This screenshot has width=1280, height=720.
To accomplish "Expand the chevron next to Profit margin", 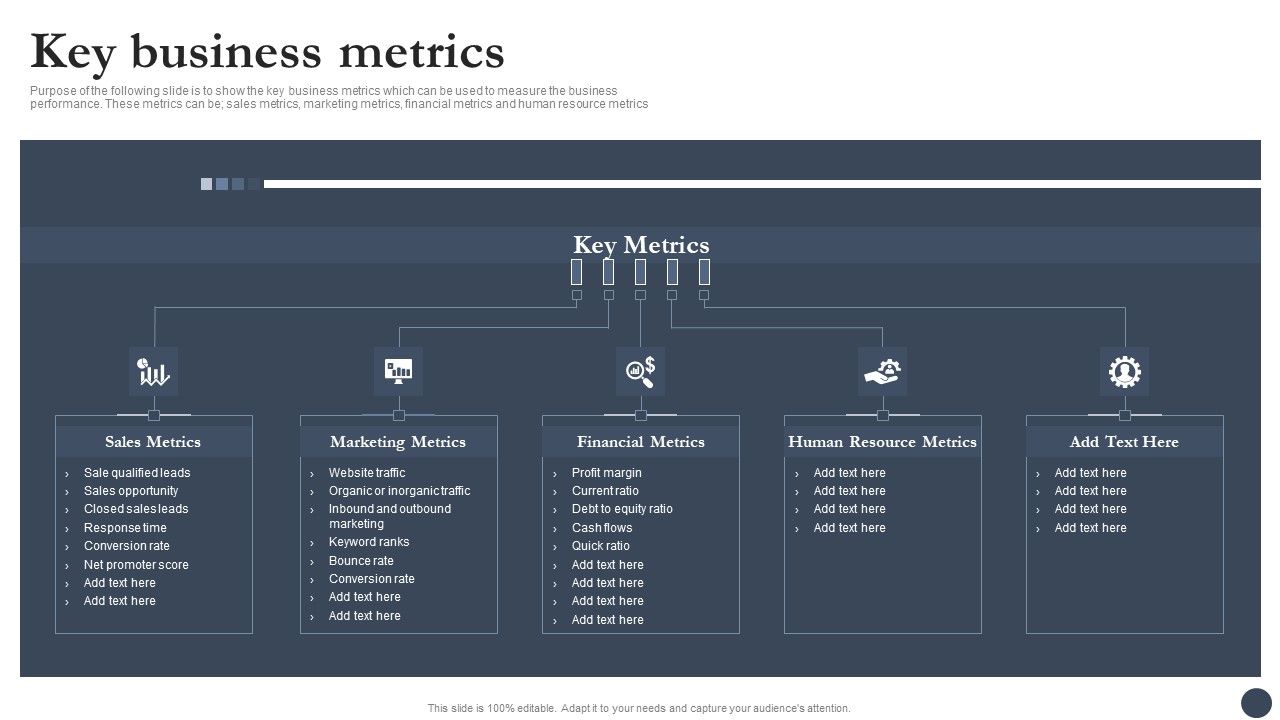I will click(557, 472).
